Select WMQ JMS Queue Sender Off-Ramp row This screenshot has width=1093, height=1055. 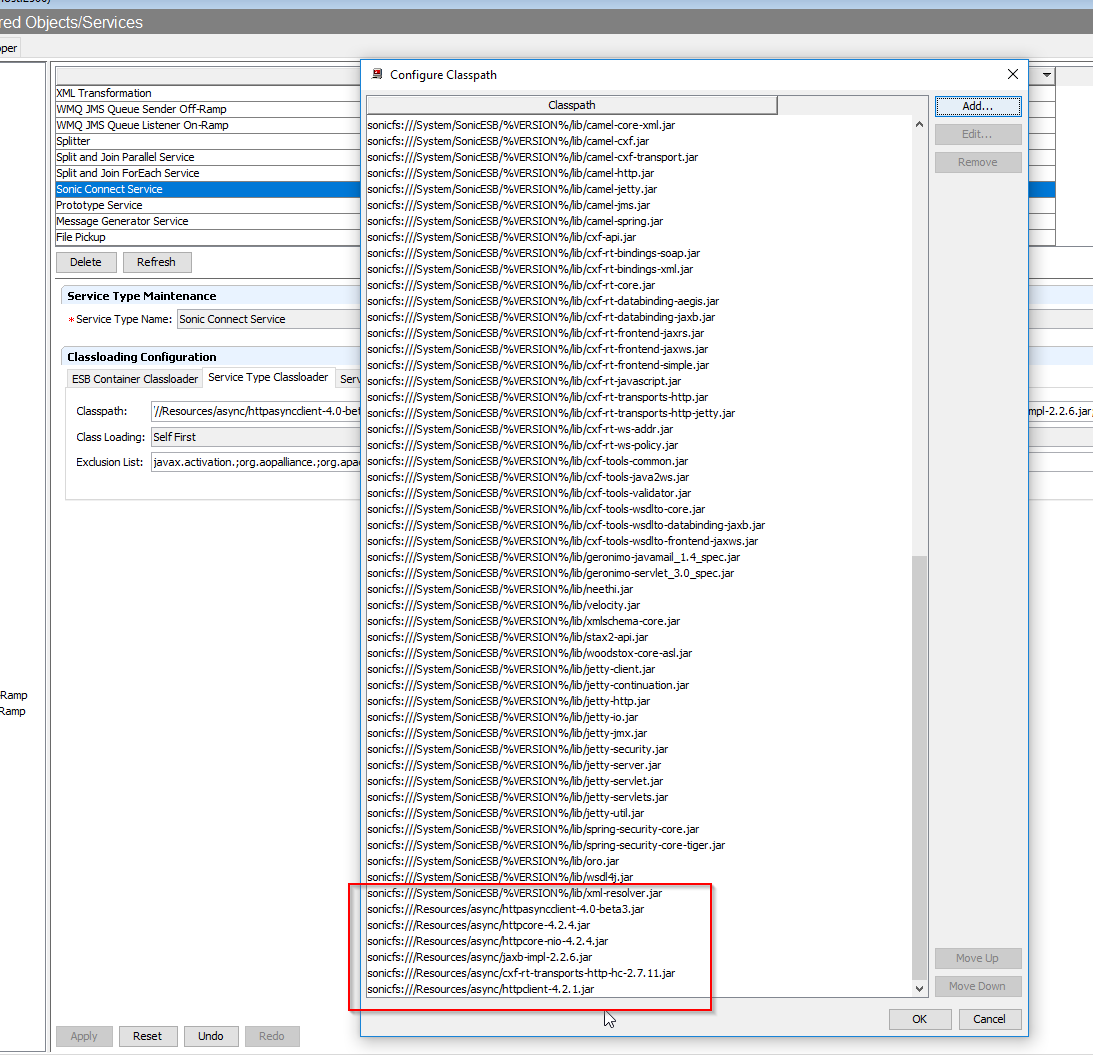[208, 109]
